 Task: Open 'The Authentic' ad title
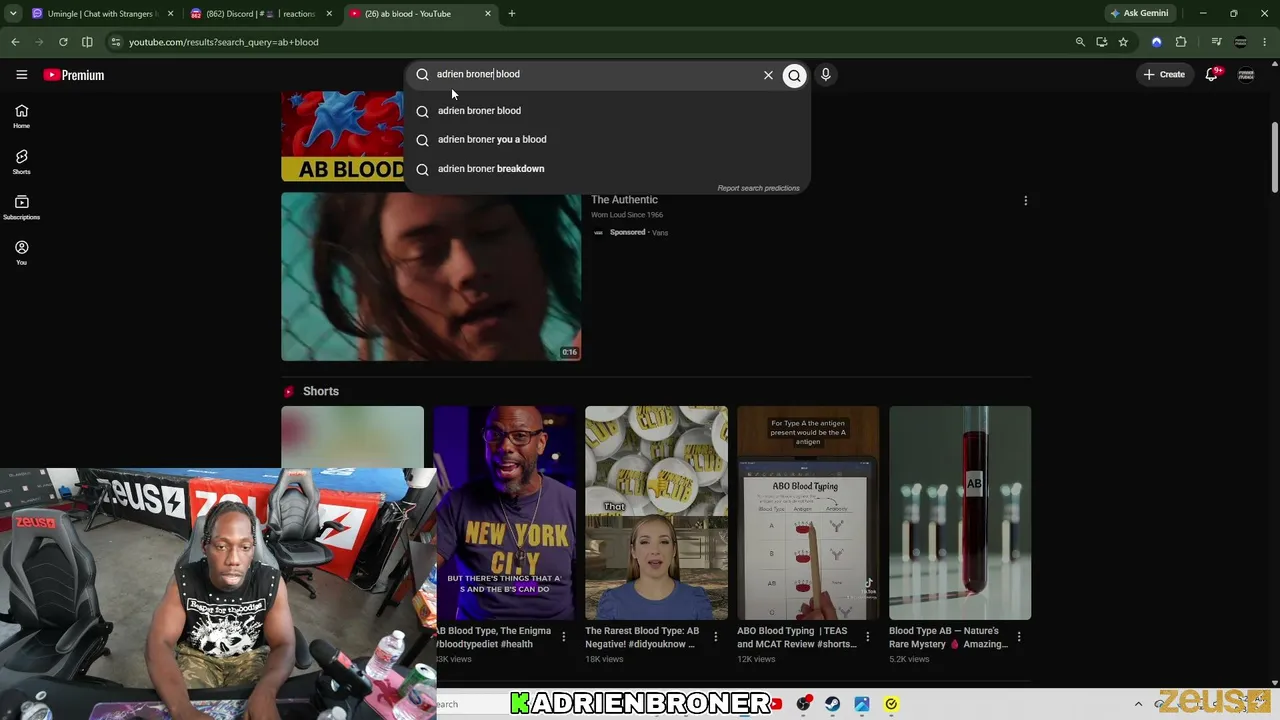tap(624, 200)
